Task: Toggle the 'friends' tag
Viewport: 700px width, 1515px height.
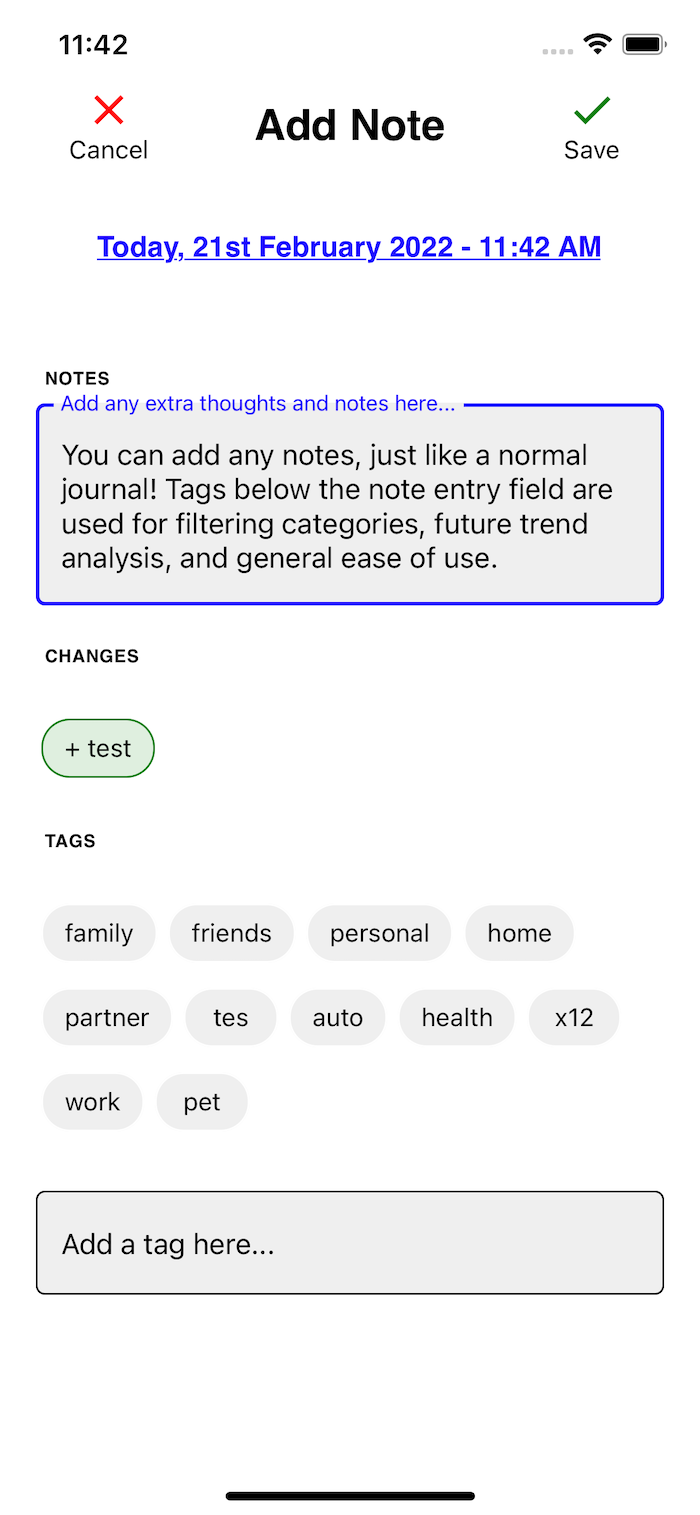Action: click(x=232, y=933)
